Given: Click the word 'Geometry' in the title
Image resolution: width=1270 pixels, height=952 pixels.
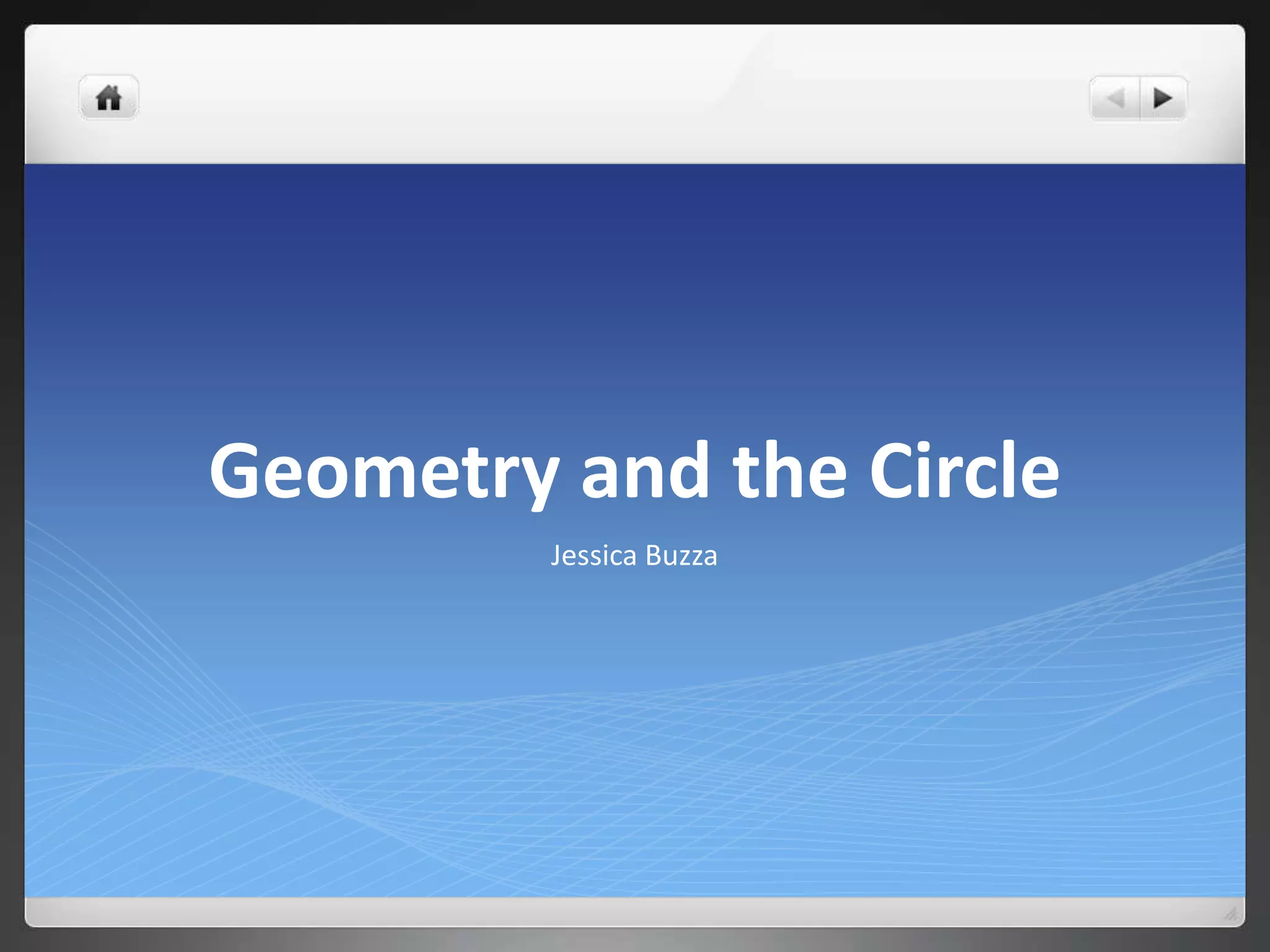Looking at the screenshot, I should pos(384,470).
